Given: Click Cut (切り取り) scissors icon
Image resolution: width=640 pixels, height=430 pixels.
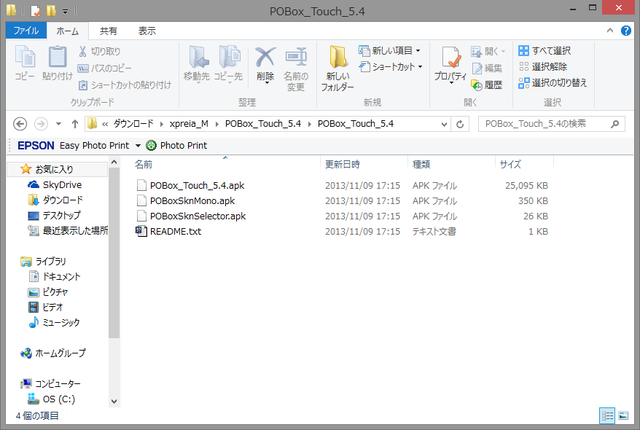Looking at the screenshot, I should (83, 51).
